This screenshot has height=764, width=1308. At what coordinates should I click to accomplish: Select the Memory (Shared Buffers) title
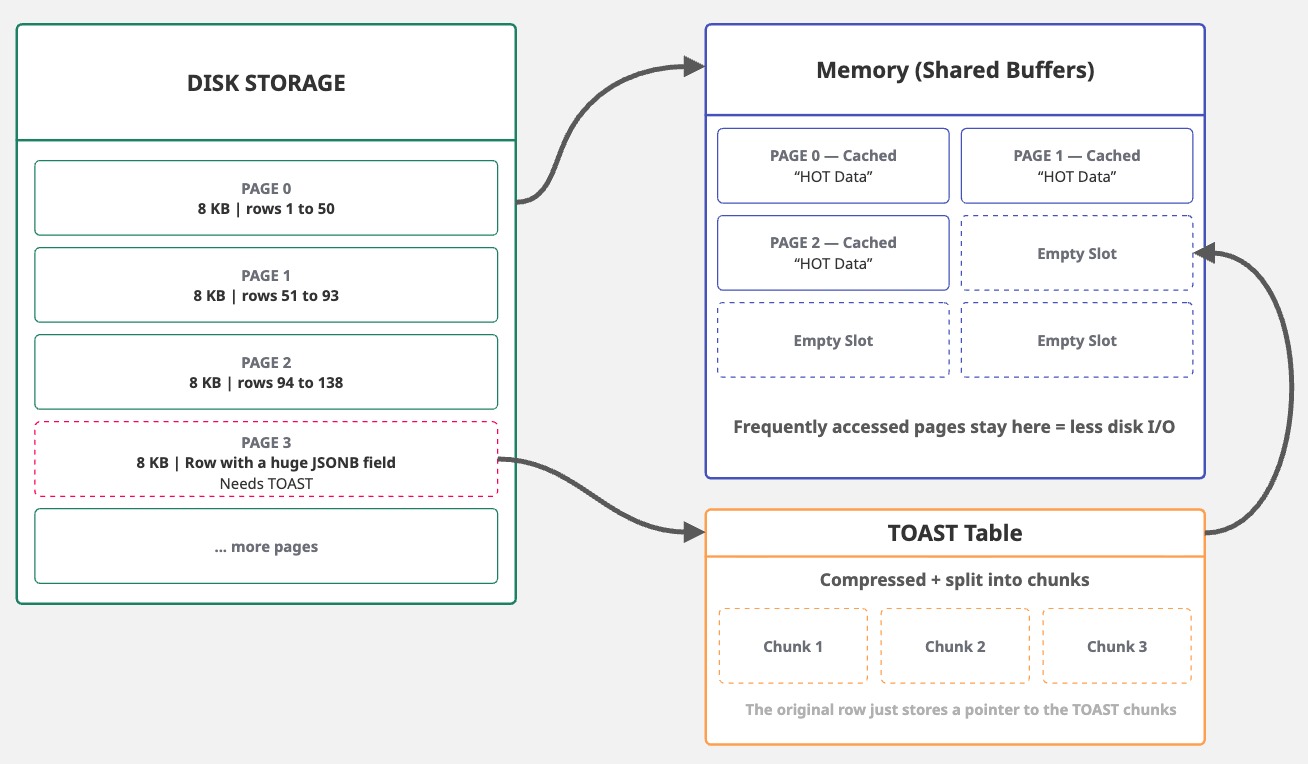tap(955, 70)
